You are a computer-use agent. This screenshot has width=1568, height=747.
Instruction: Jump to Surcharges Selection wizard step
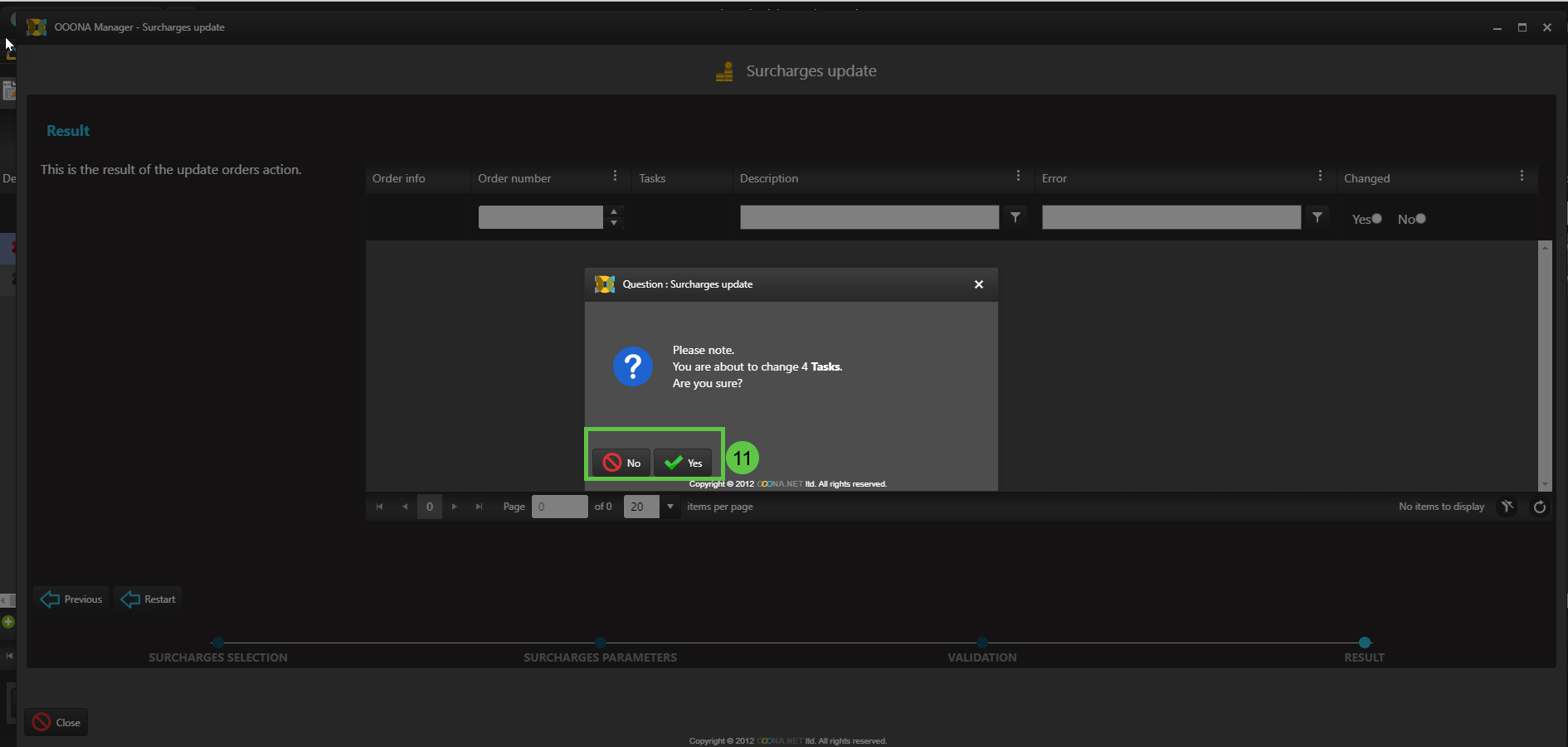tap(218, 643)
